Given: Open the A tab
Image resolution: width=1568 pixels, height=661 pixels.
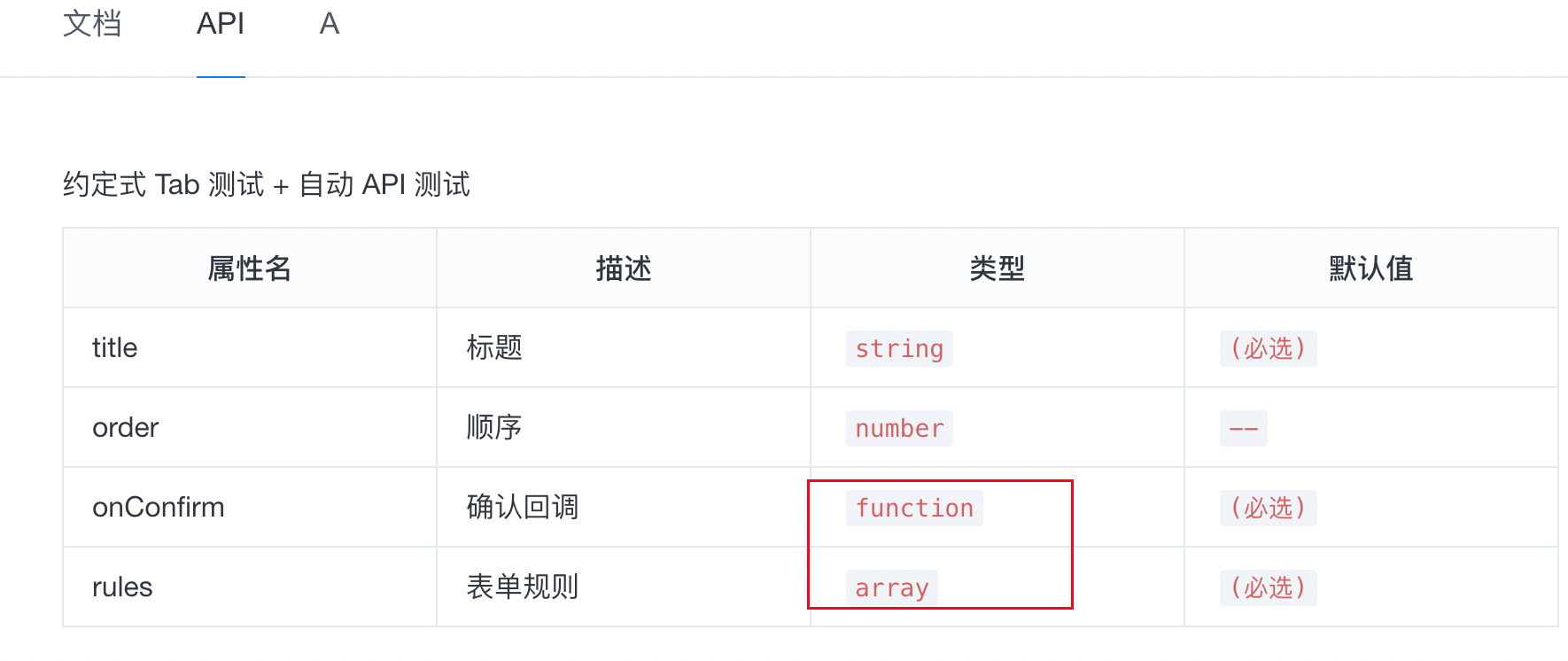Looking at the screenshot, I should coord(329,24).
